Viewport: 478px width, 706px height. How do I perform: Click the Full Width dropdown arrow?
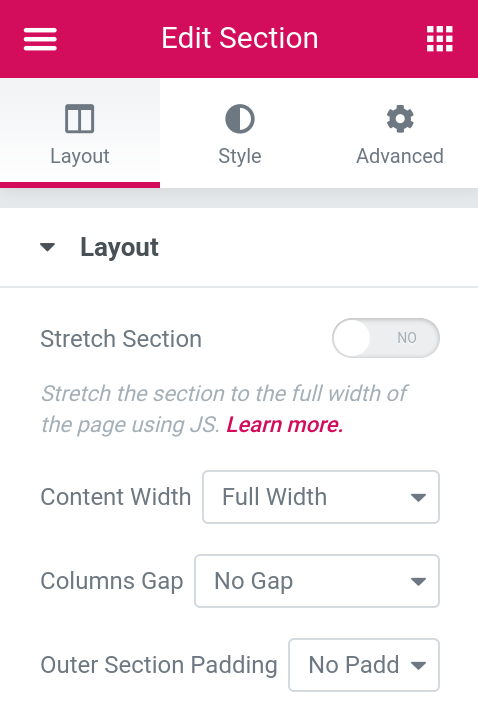pos(418,498)
